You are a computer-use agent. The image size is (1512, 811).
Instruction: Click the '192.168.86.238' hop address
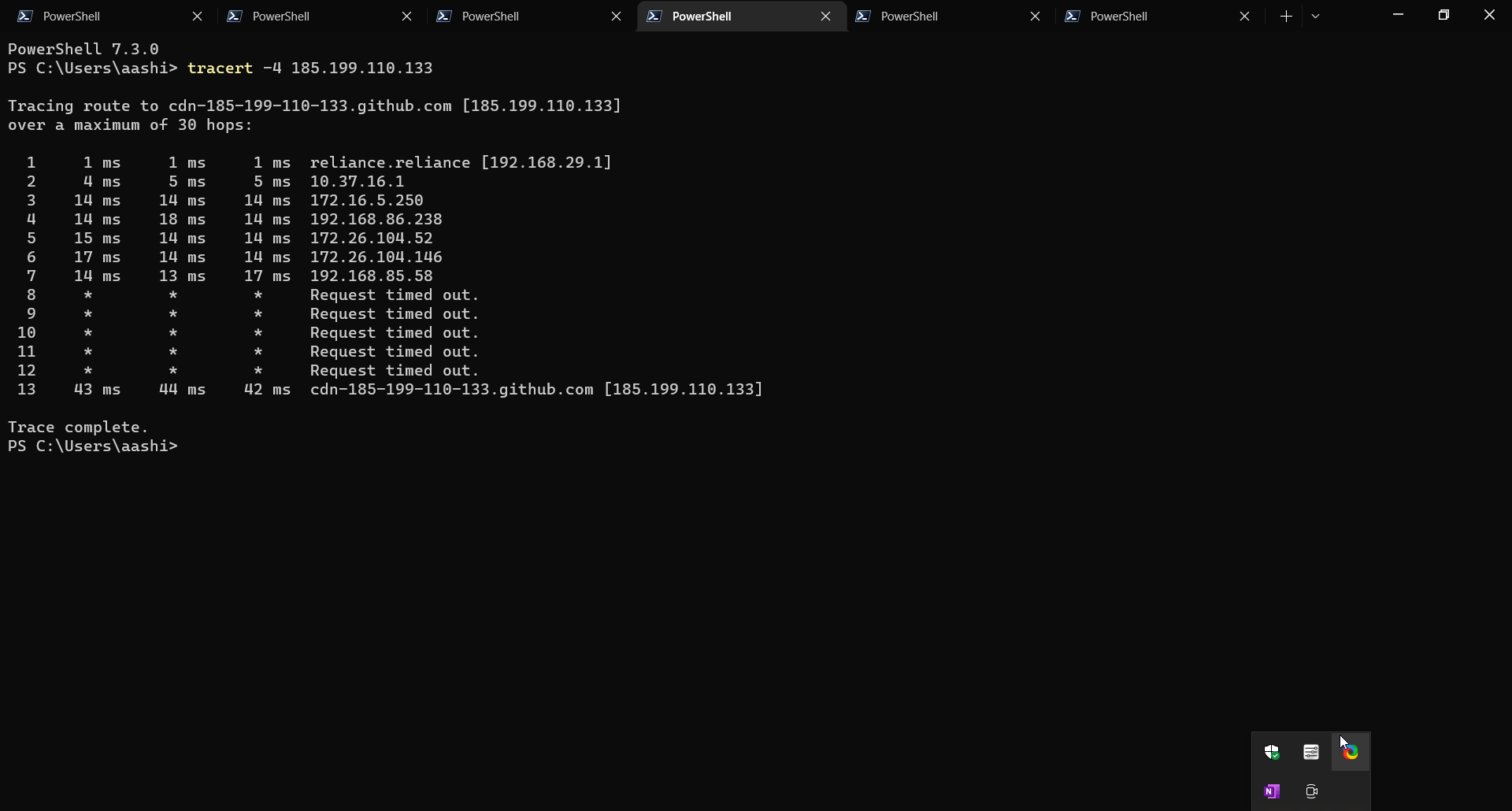(x=376, y=219)
